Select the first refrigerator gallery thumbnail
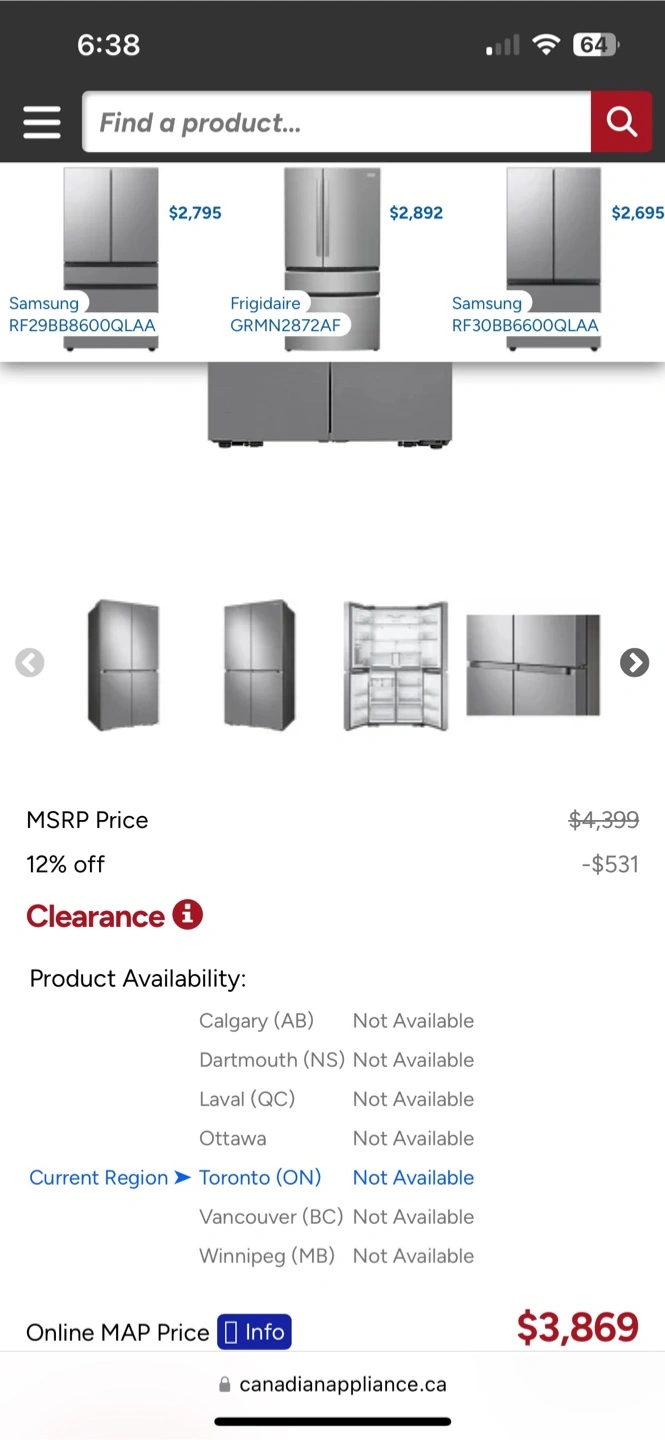The image size is (665, 1440). (x=123, y=665)
